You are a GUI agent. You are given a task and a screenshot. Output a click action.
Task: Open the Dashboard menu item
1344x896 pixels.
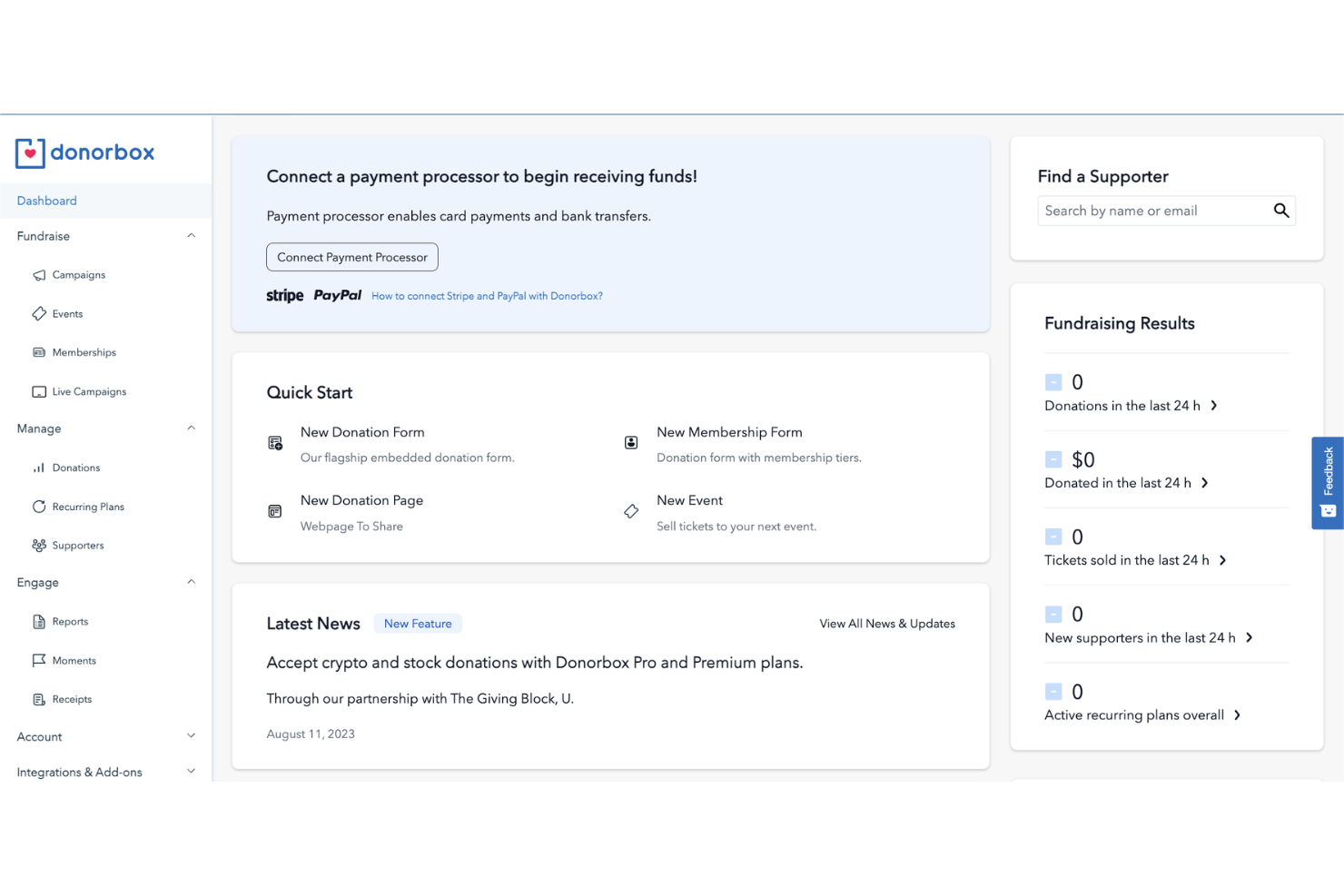click(46, 201)
